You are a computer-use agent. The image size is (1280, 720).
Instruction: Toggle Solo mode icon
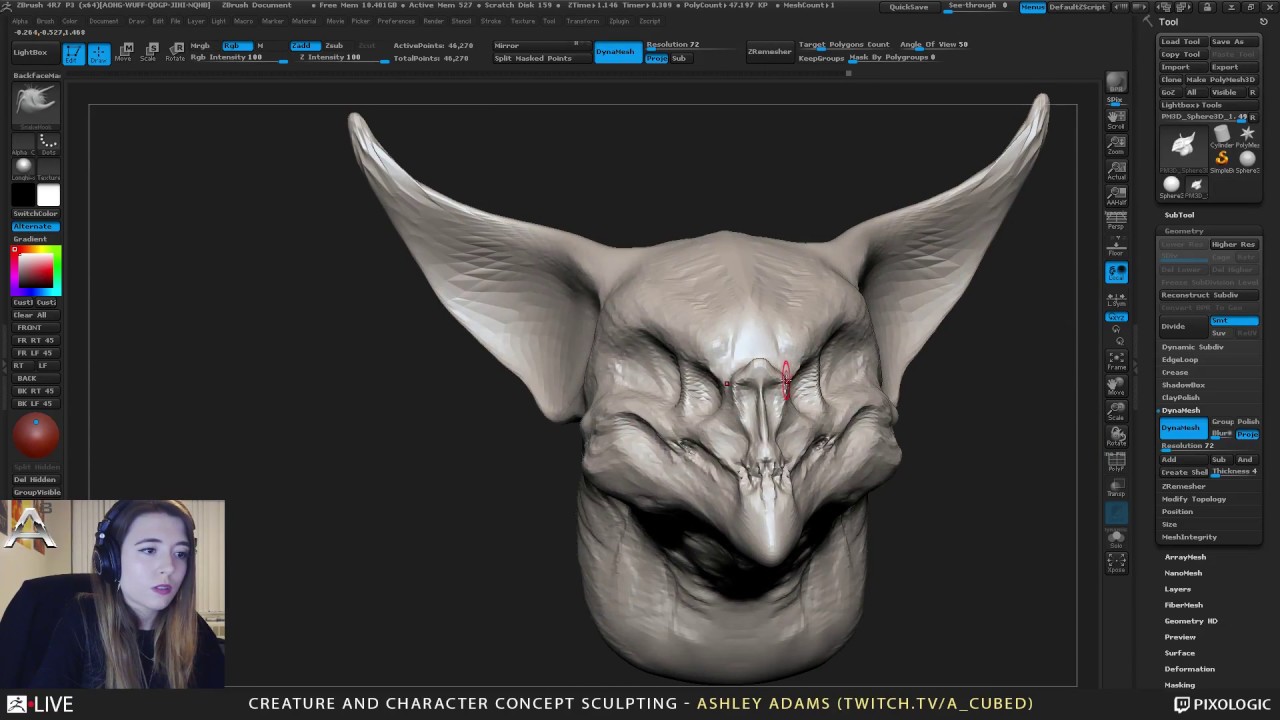click(1116, 540)
